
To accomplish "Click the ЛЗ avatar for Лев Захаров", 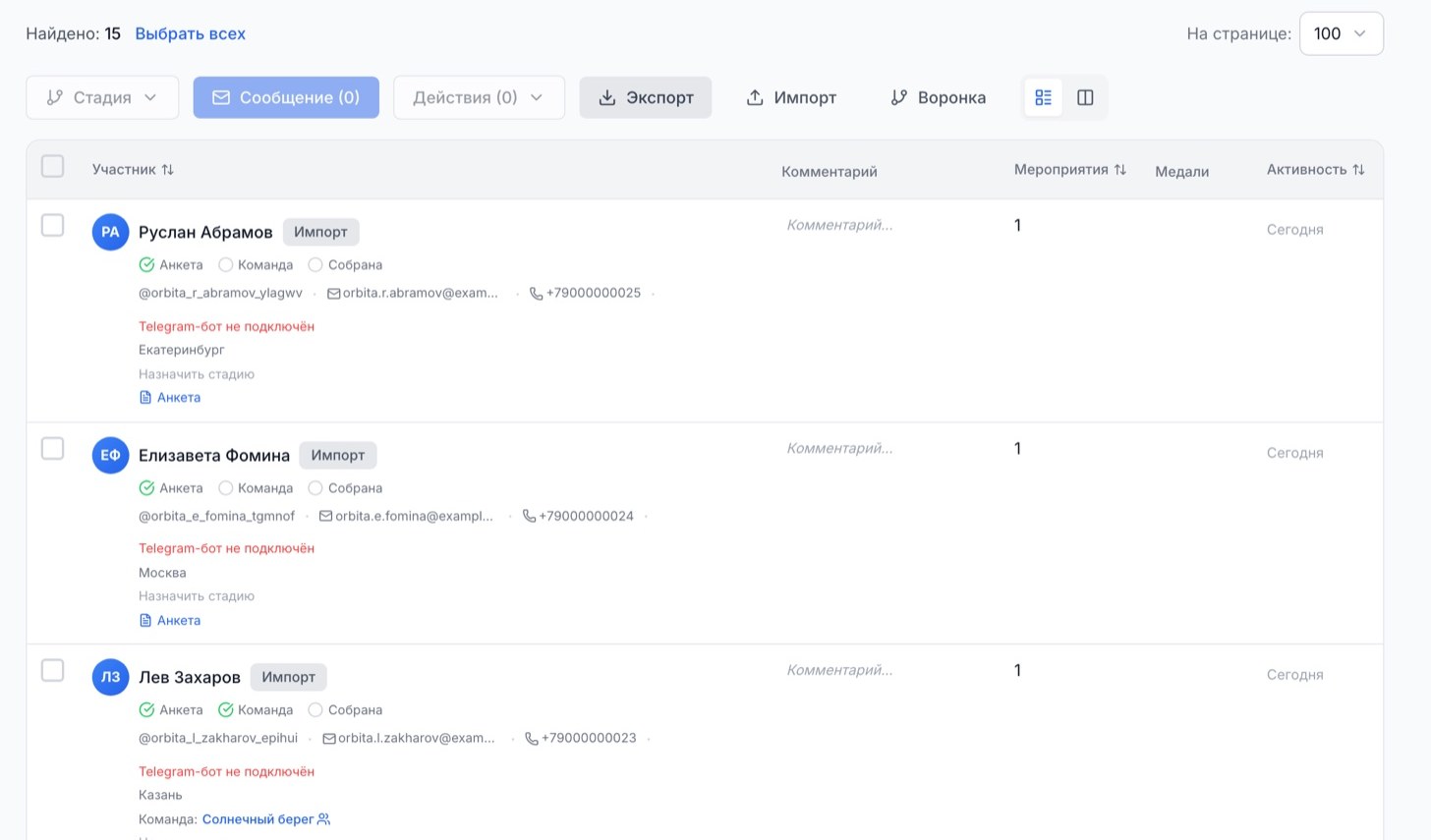I will [110, 677].
